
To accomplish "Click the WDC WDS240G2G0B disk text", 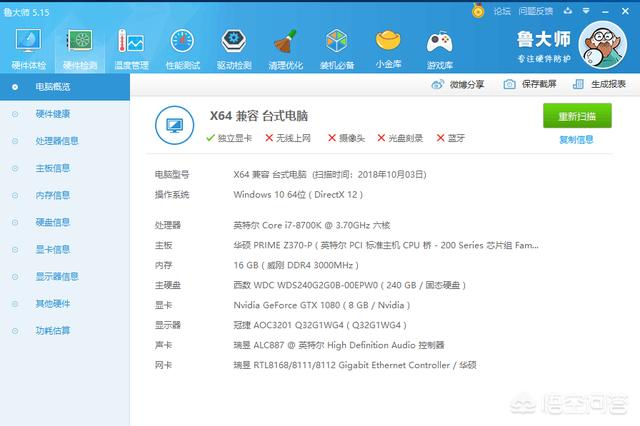I will click(349, 285).
